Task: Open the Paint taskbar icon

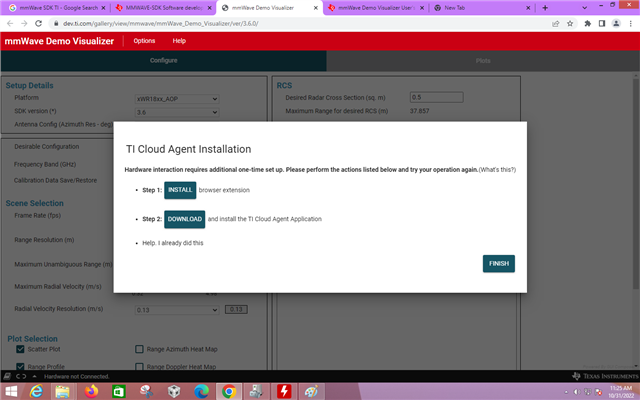Action: (x=311, y=392)
